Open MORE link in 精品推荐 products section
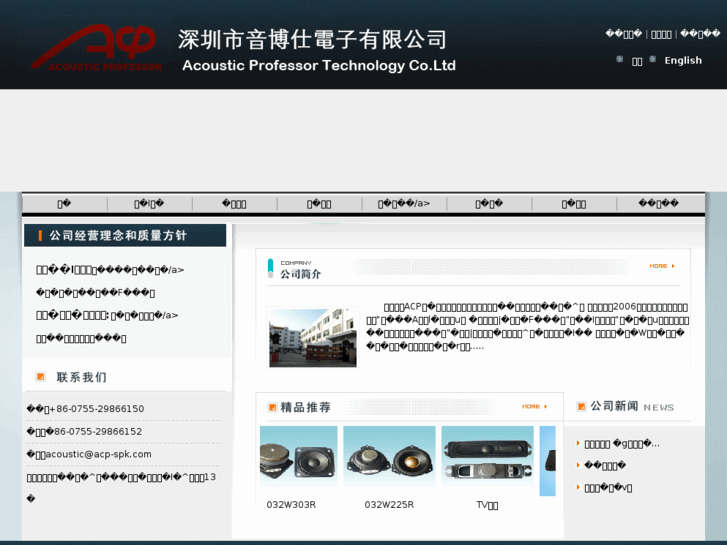Screen dimensions: 727x545 [x=534, y=406]
